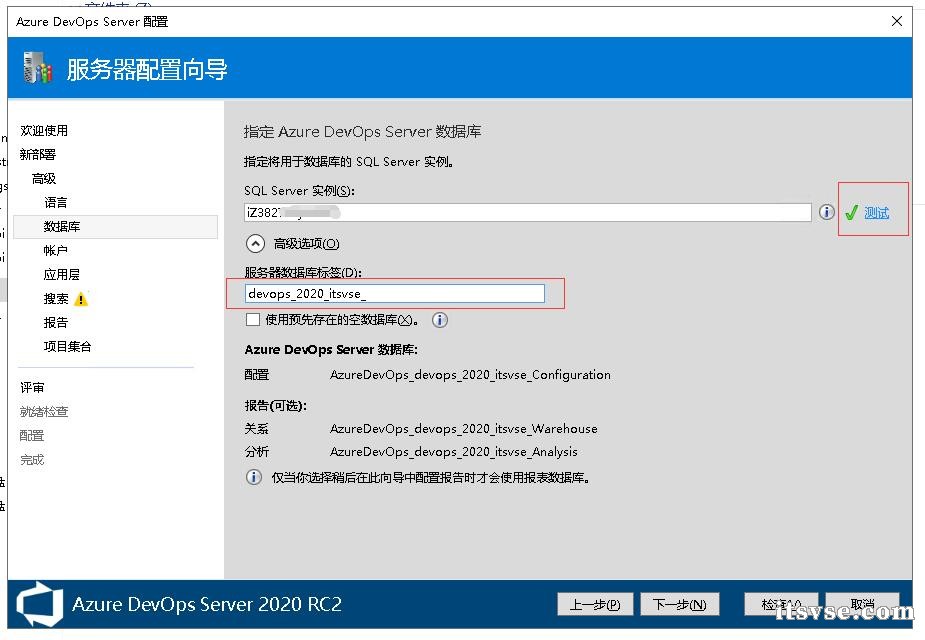Click the info icon before the reporting databases note
925x640 pixels.
254,477
